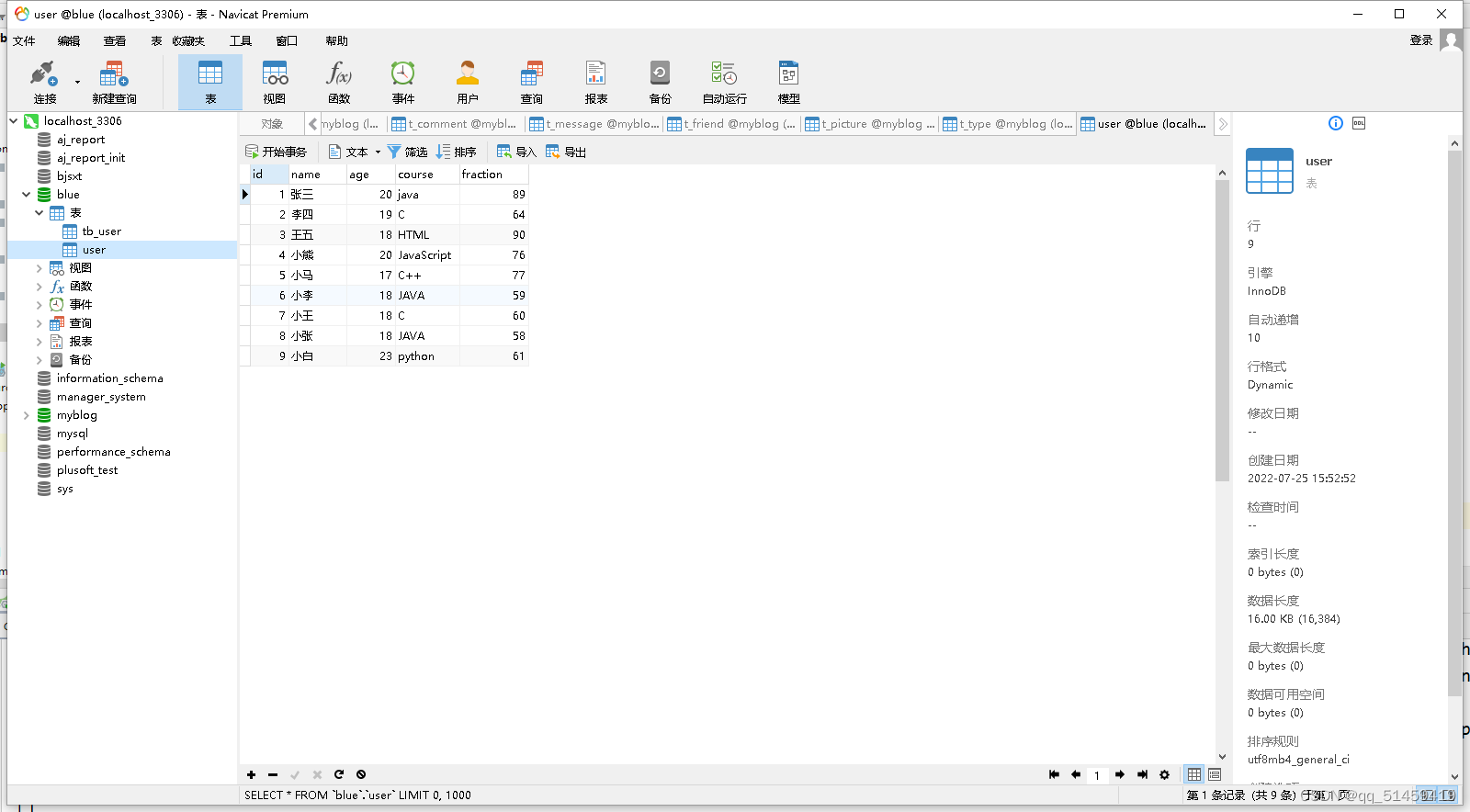Screen dimensions: 1470x812
Task: Select the plusoft_test database
Action: click(x=86, y=470)
